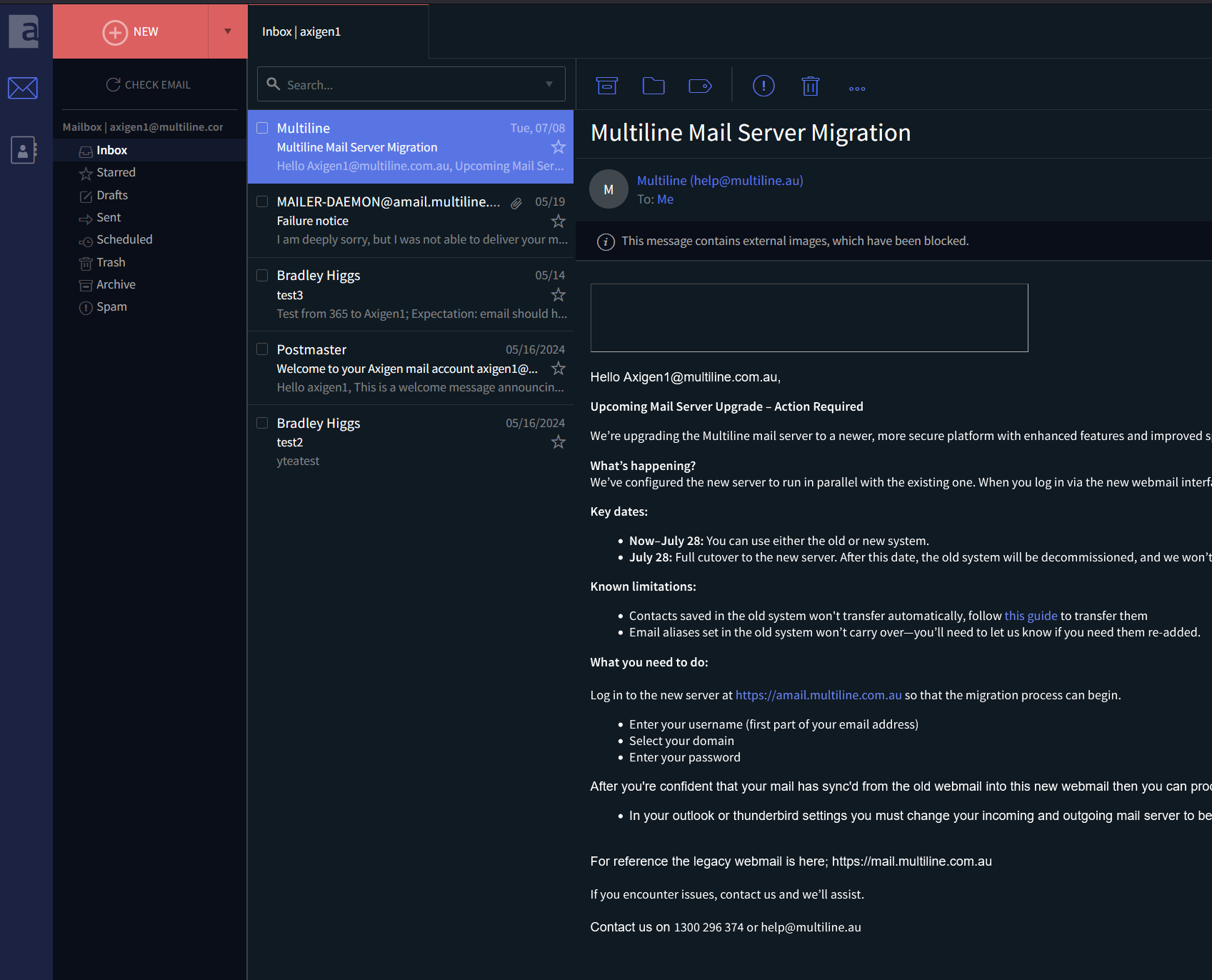Switch to the Inbox | axigen1 tab
The image size is (1212, 980).
tap(338, 31)
